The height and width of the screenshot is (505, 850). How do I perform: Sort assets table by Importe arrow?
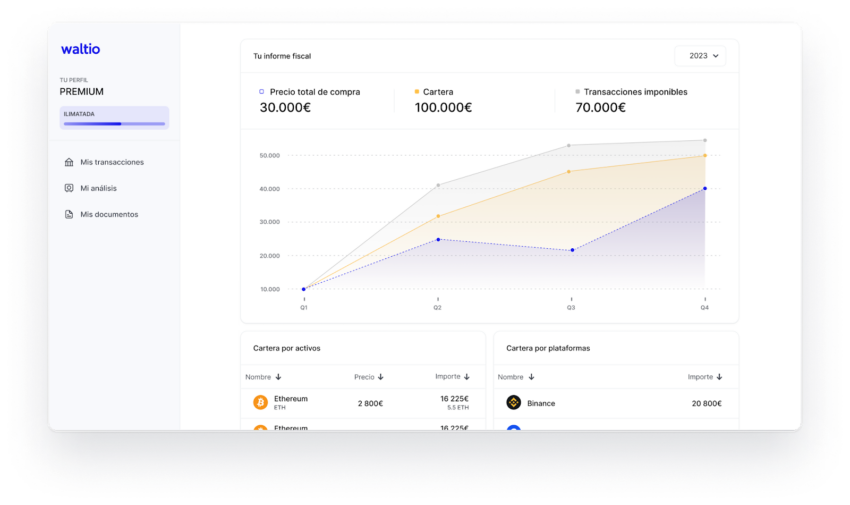[467, 377]
